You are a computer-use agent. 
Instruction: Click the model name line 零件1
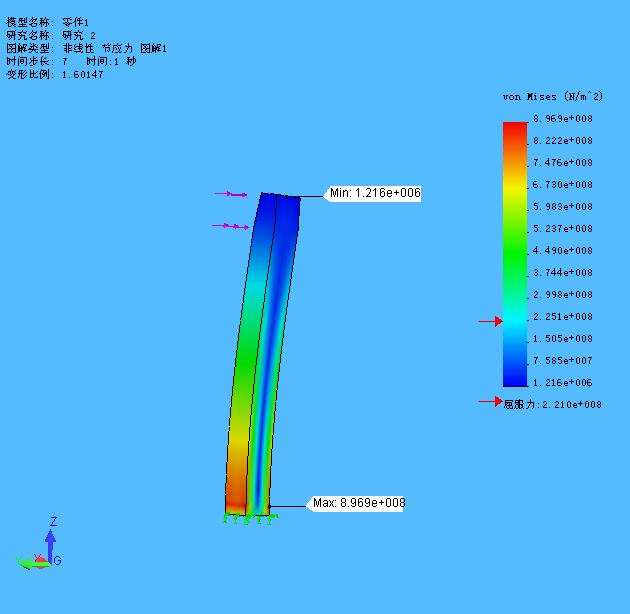pyautogui.click(x=47, y=22)
